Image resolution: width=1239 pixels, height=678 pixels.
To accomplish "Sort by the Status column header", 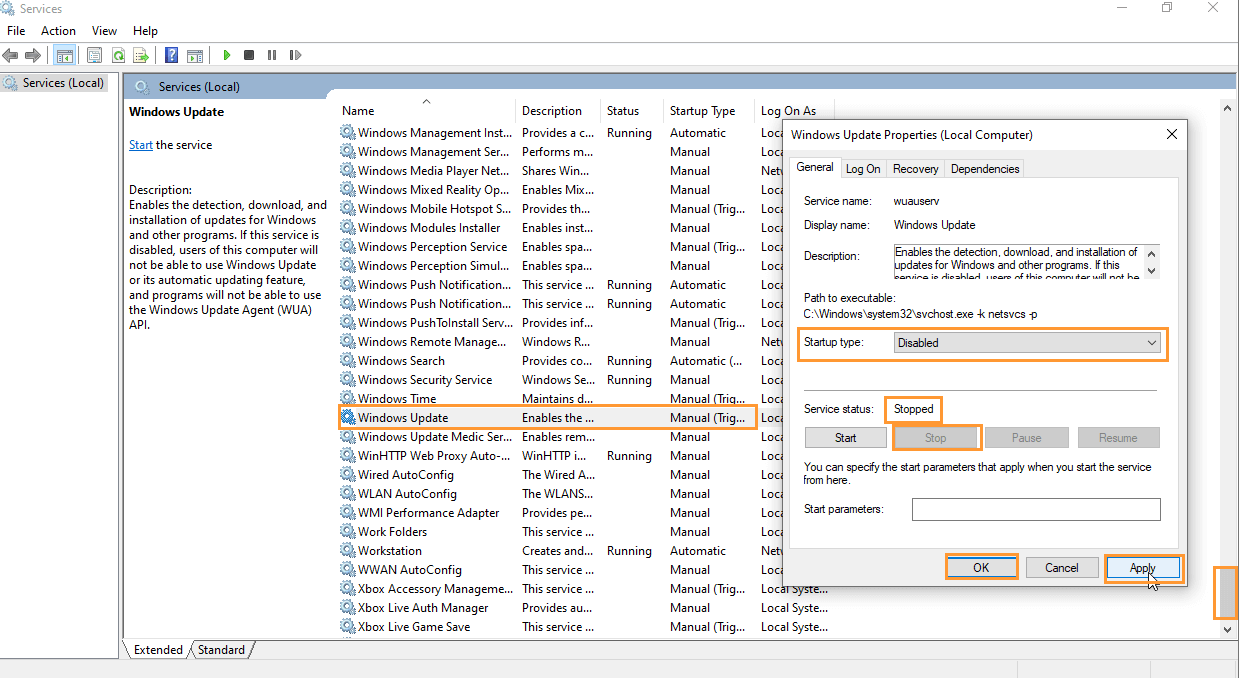I will tap(632, 111).
